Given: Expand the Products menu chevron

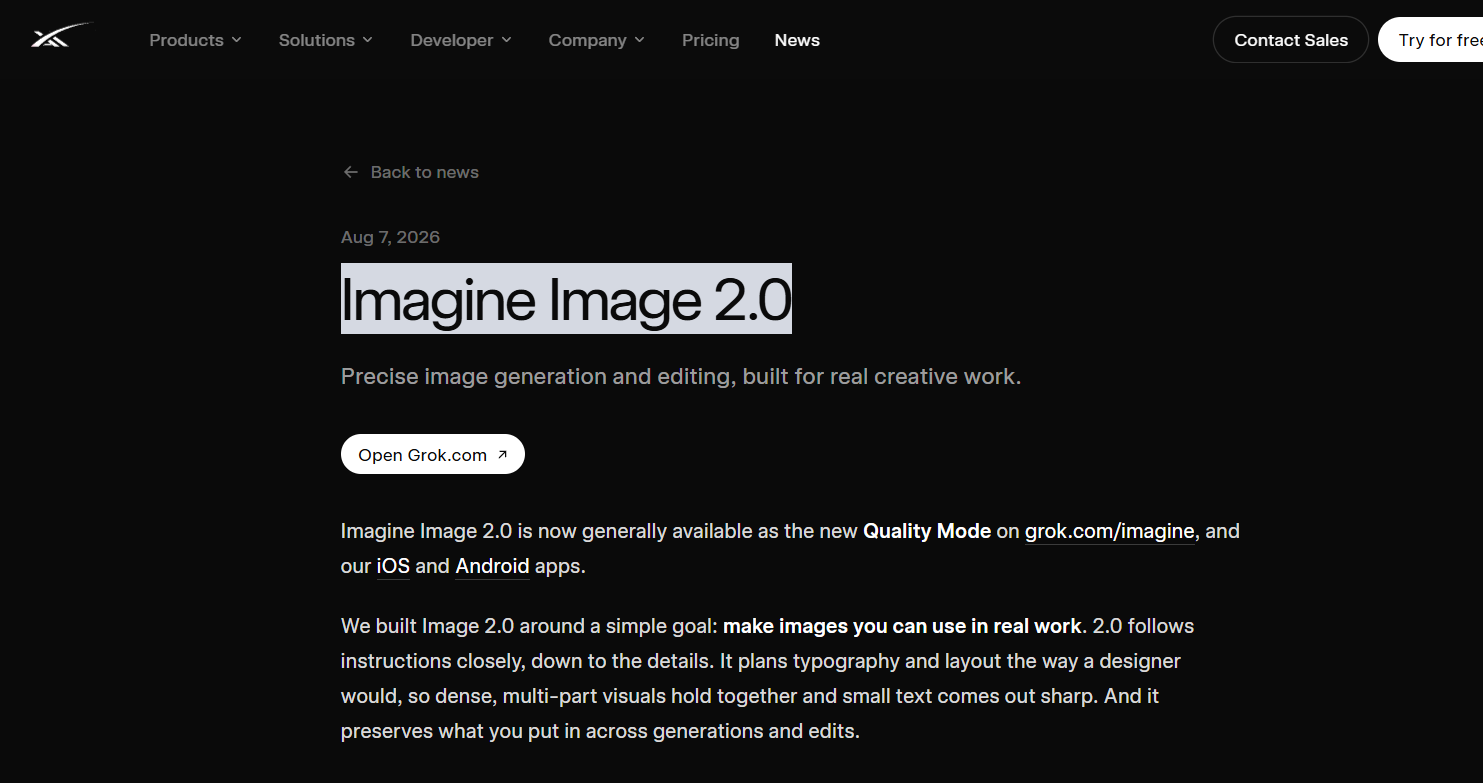Looking at the screenshot, I should (x=237, y=40).
